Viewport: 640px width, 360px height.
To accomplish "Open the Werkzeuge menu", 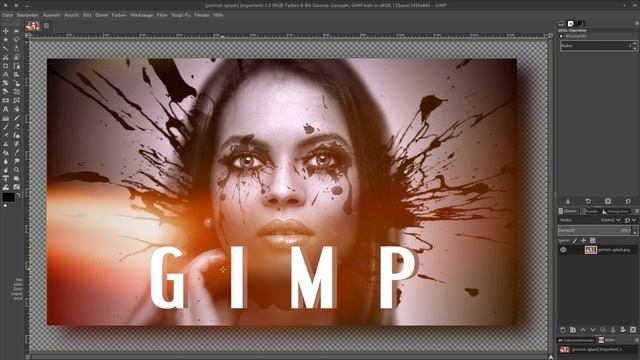I will tap(141, 15).
